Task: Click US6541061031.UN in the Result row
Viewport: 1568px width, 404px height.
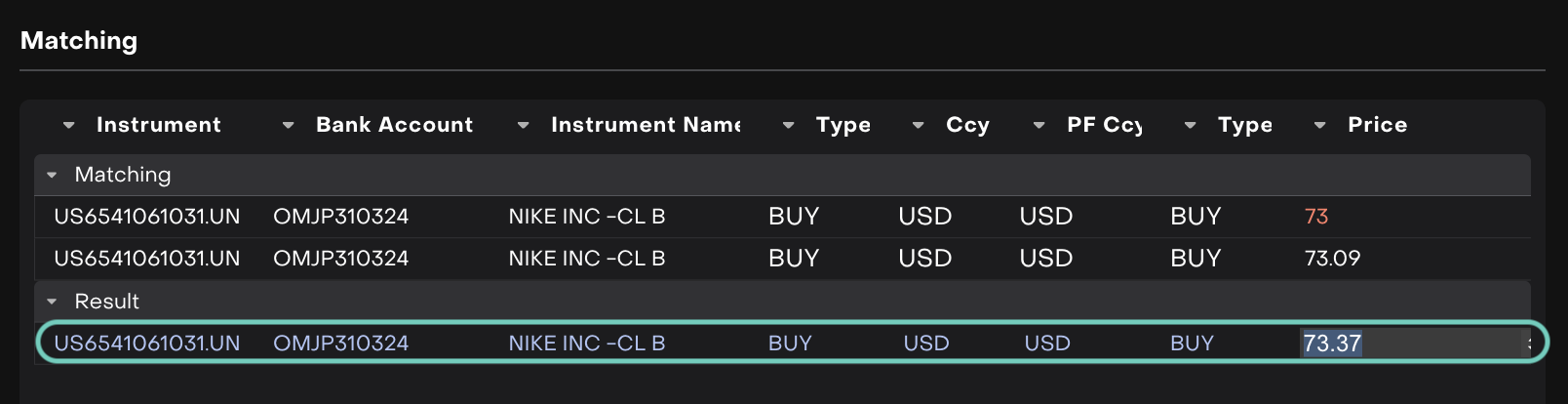Action: coord(146,343)
